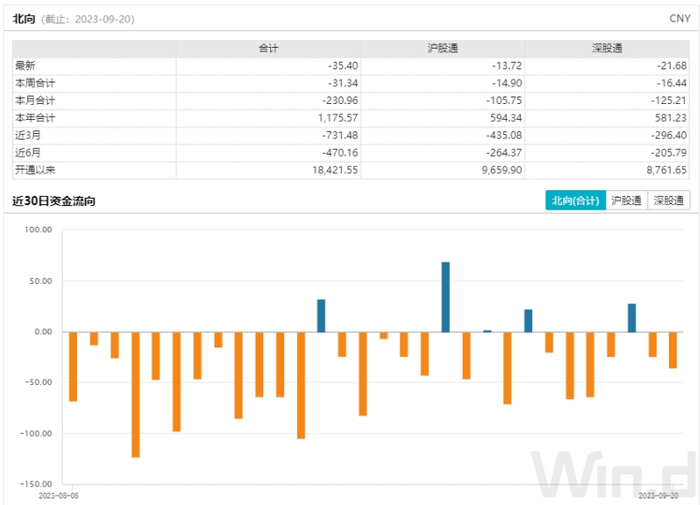Switch to the 深股通 chart tab
Viewport: 700px width, 505px height.
[x=669, y=200]
